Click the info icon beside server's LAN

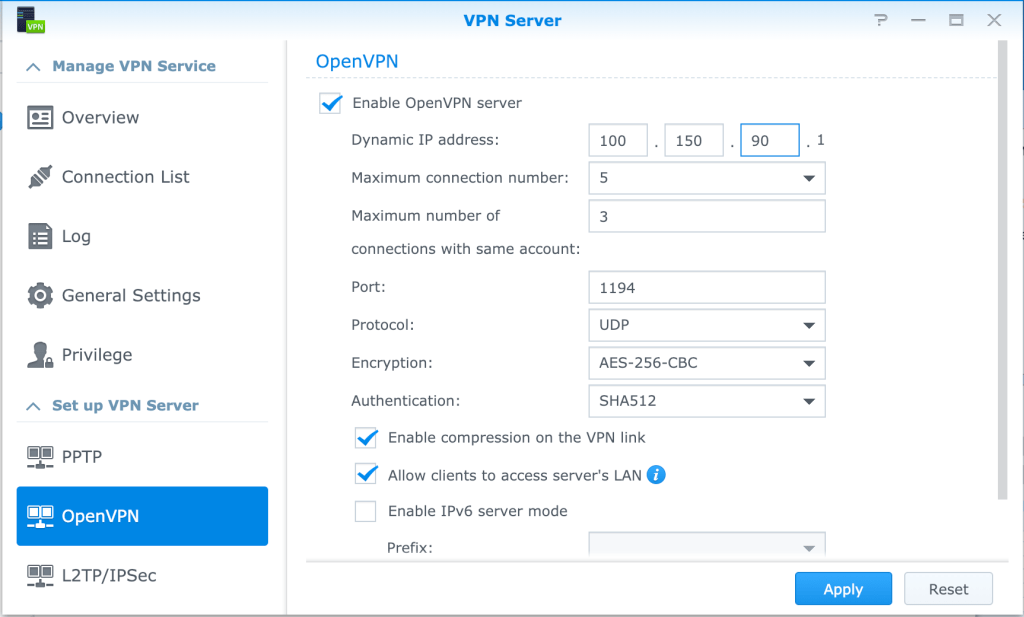pos(656,475)
